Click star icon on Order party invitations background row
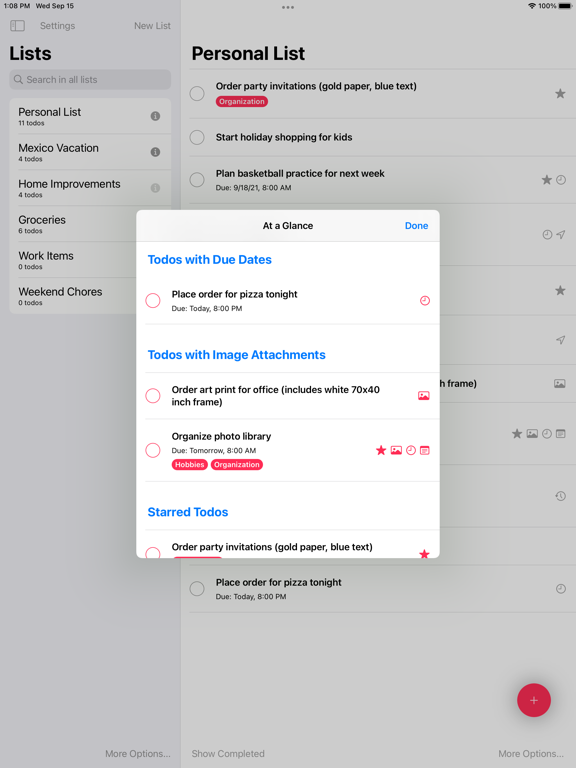The width and height of the screenshot is (576, 768). [560, 94]
